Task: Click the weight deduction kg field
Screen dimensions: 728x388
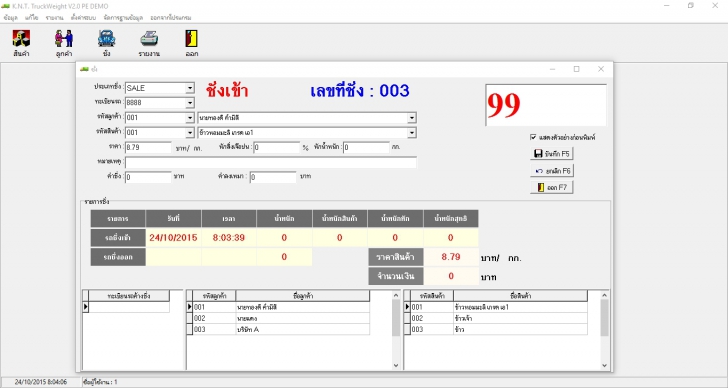Action: click(366, 148)
